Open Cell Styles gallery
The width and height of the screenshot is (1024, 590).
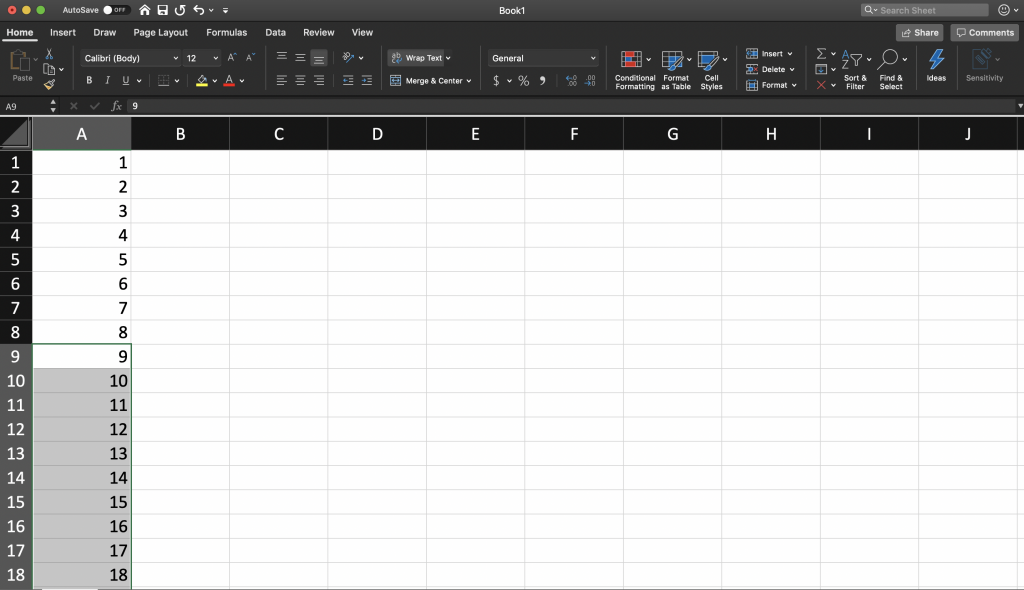[711, 69]
